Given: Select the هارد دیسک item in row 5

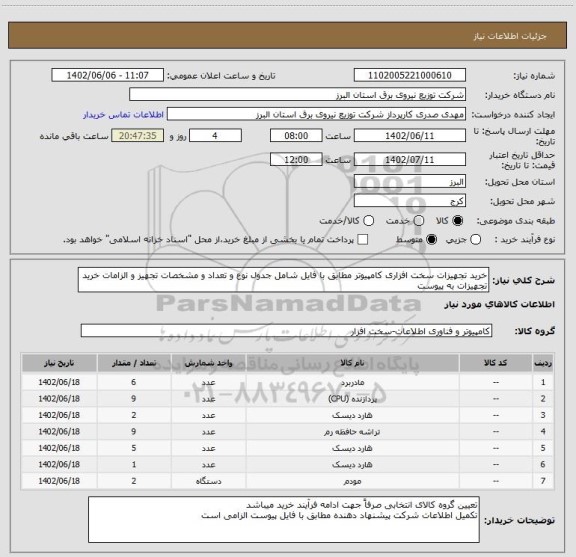Looking at the screenshot, I should tap(352, 448).
